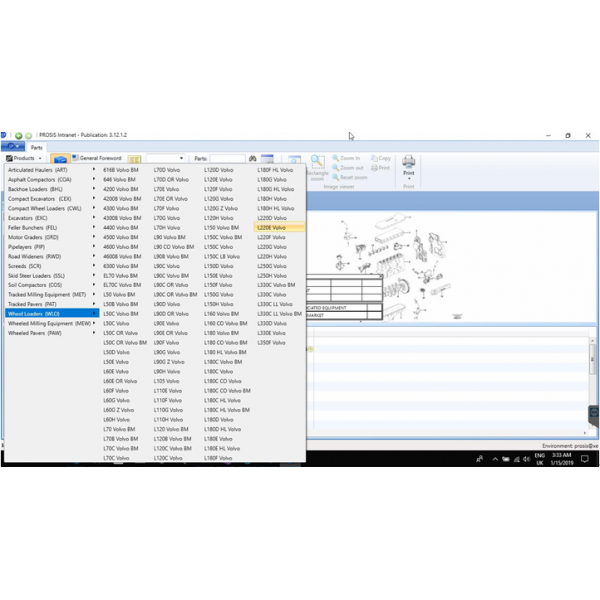This screenshot has height=600, width=600.
Task: Expand Backhoe Loaders (BHL) submenu
Action: pyautogui.click(x=52, y=189)
